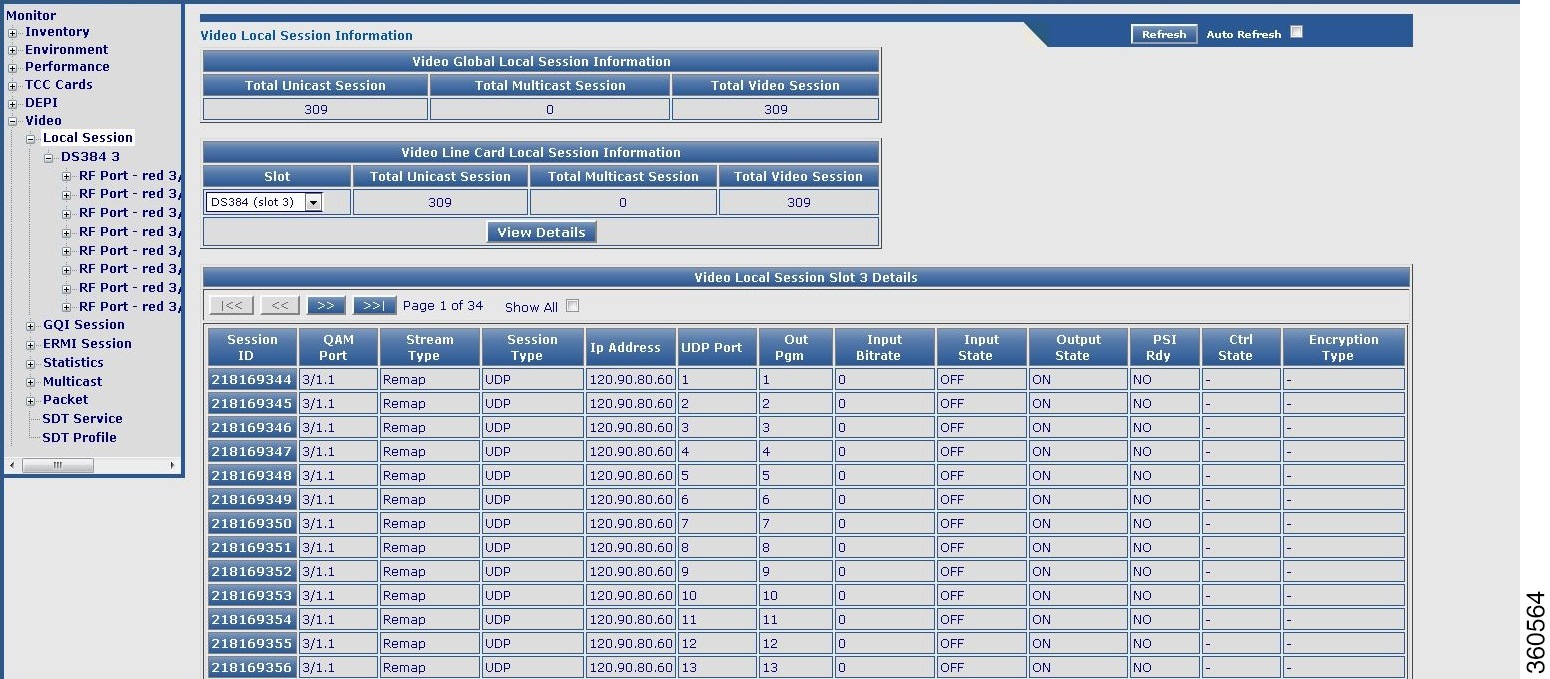Open session ID 218169353
The width and height of the screenshot is (1550, 679).
[252, 596]
